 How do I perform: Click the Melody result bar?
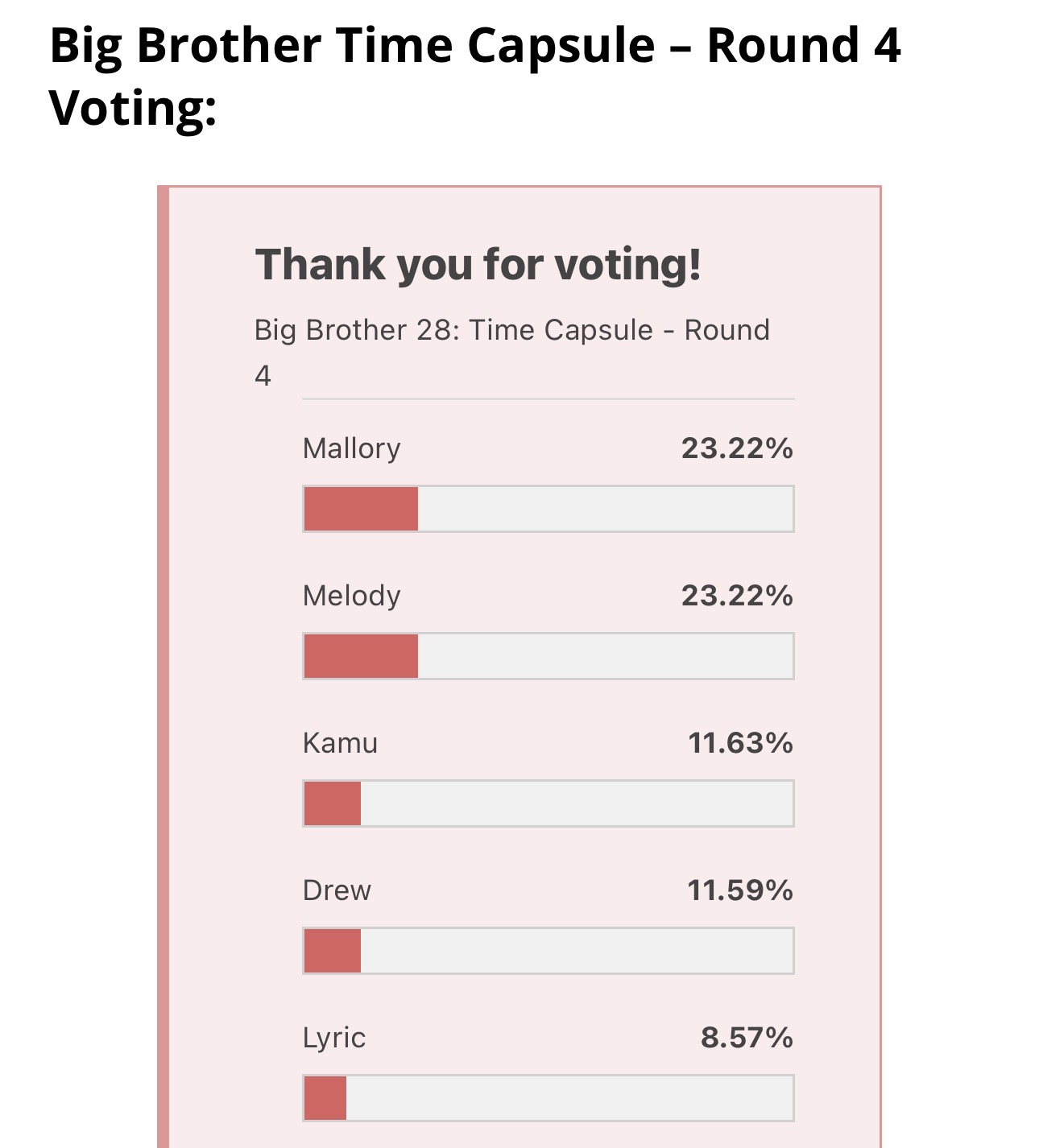coord(548,656)
